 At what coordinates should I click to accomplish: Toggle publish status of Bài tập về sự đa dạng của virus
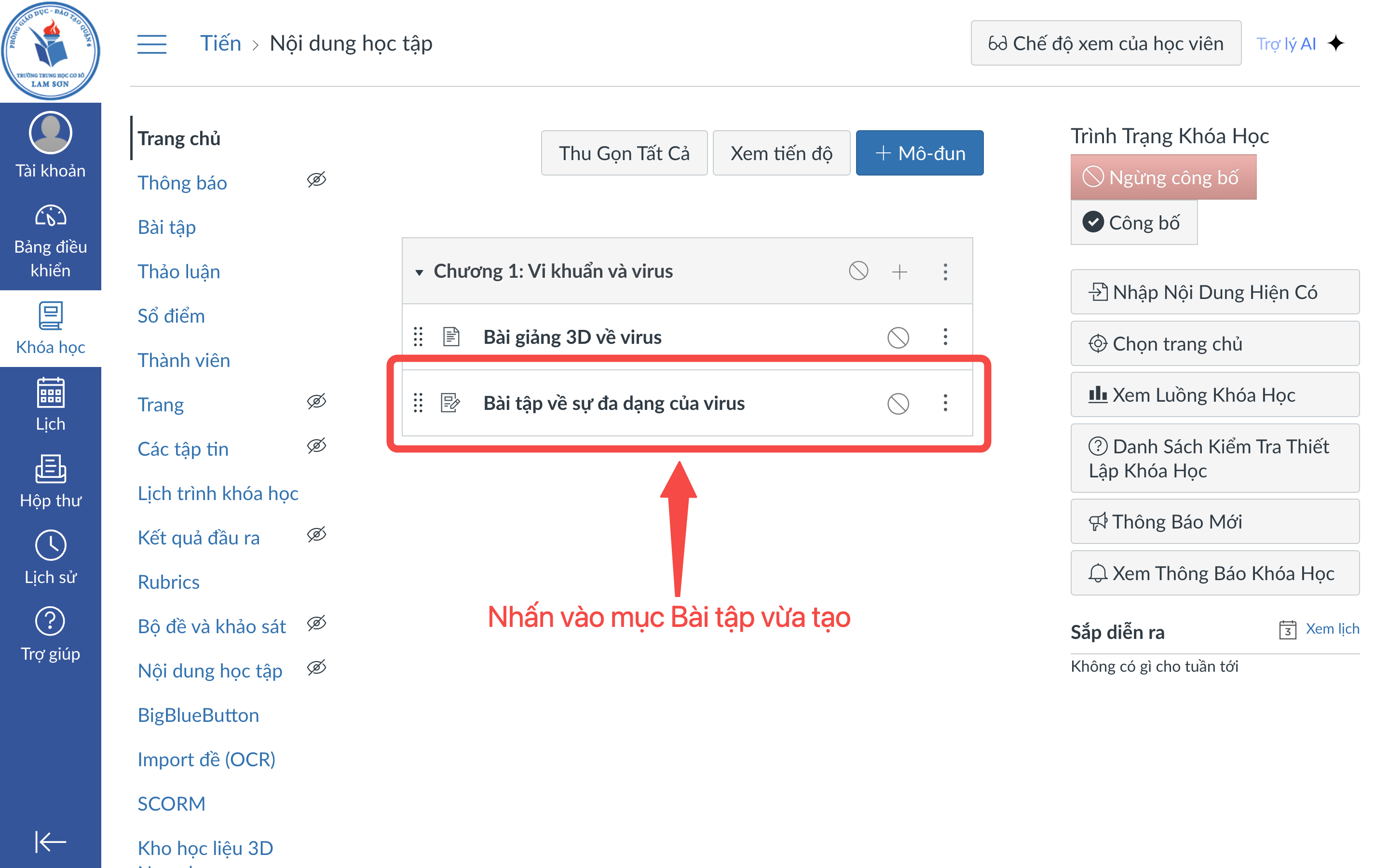[898, 404]
